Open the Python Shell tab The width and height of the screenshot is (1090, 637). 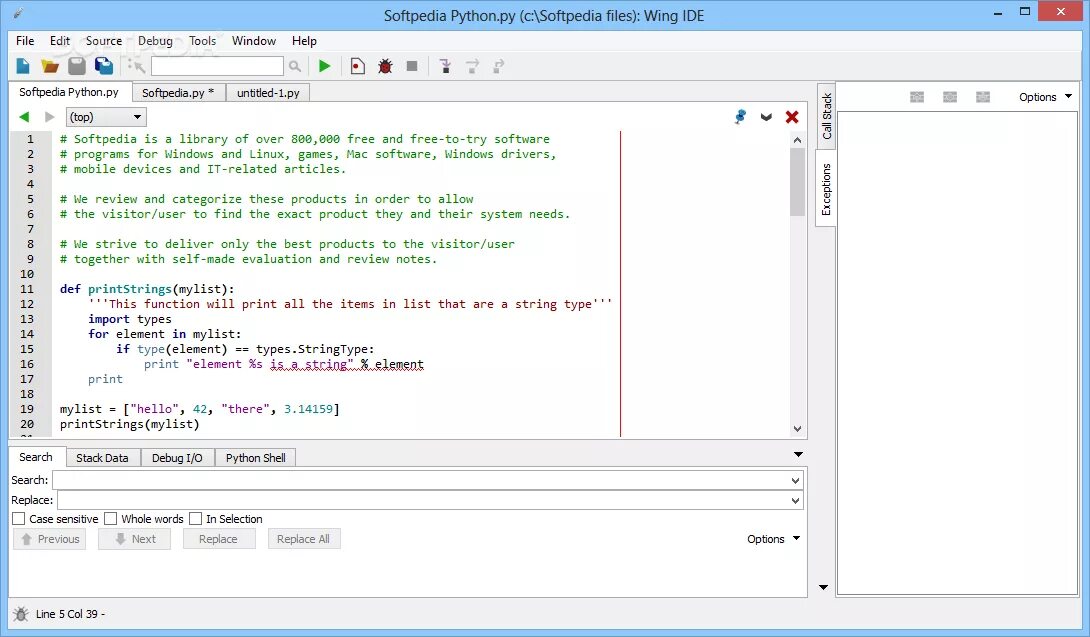pyautogui.click(x=255, y=458)
